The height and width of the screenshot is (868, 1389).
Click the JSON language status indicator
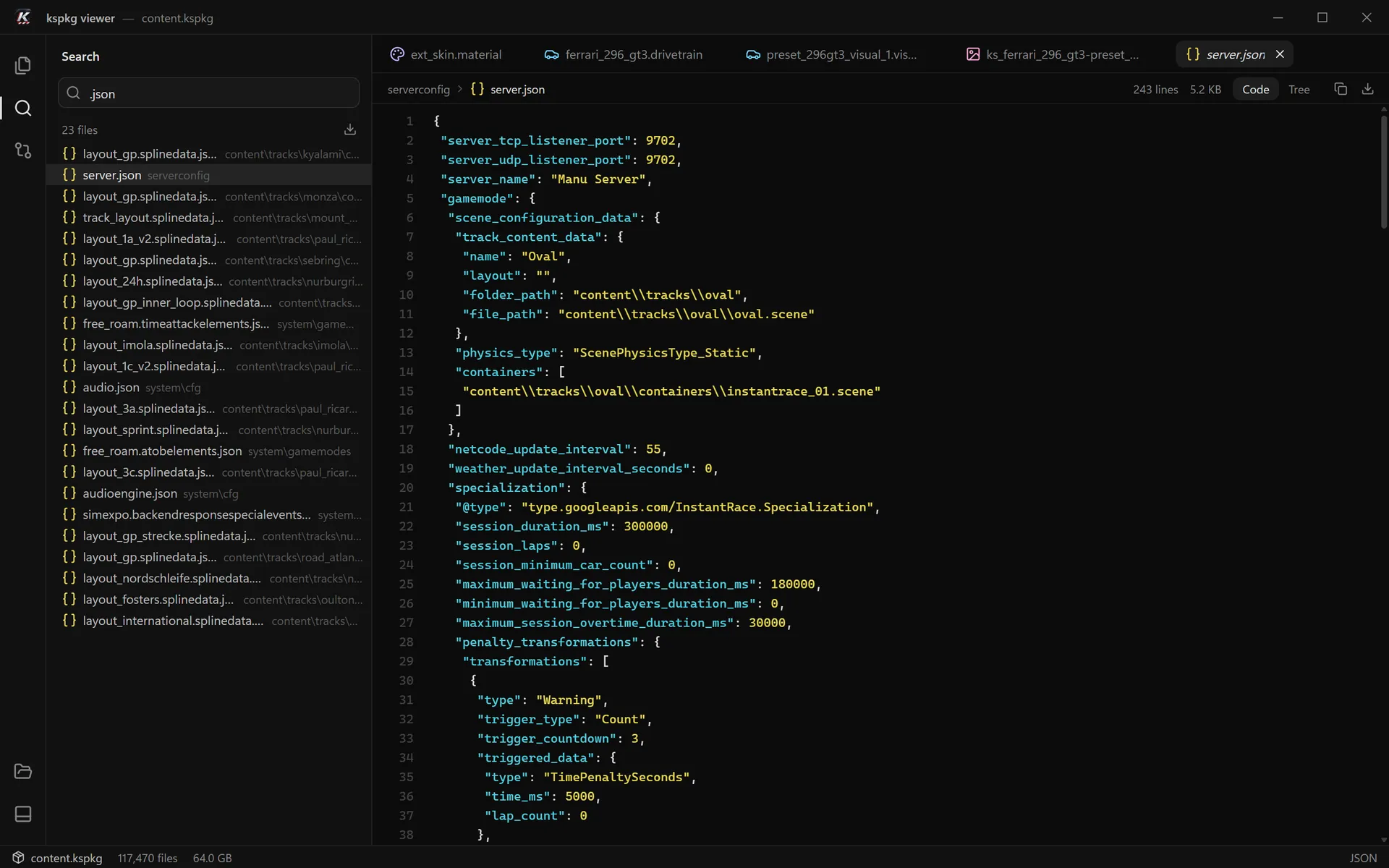coord(1362,858)
